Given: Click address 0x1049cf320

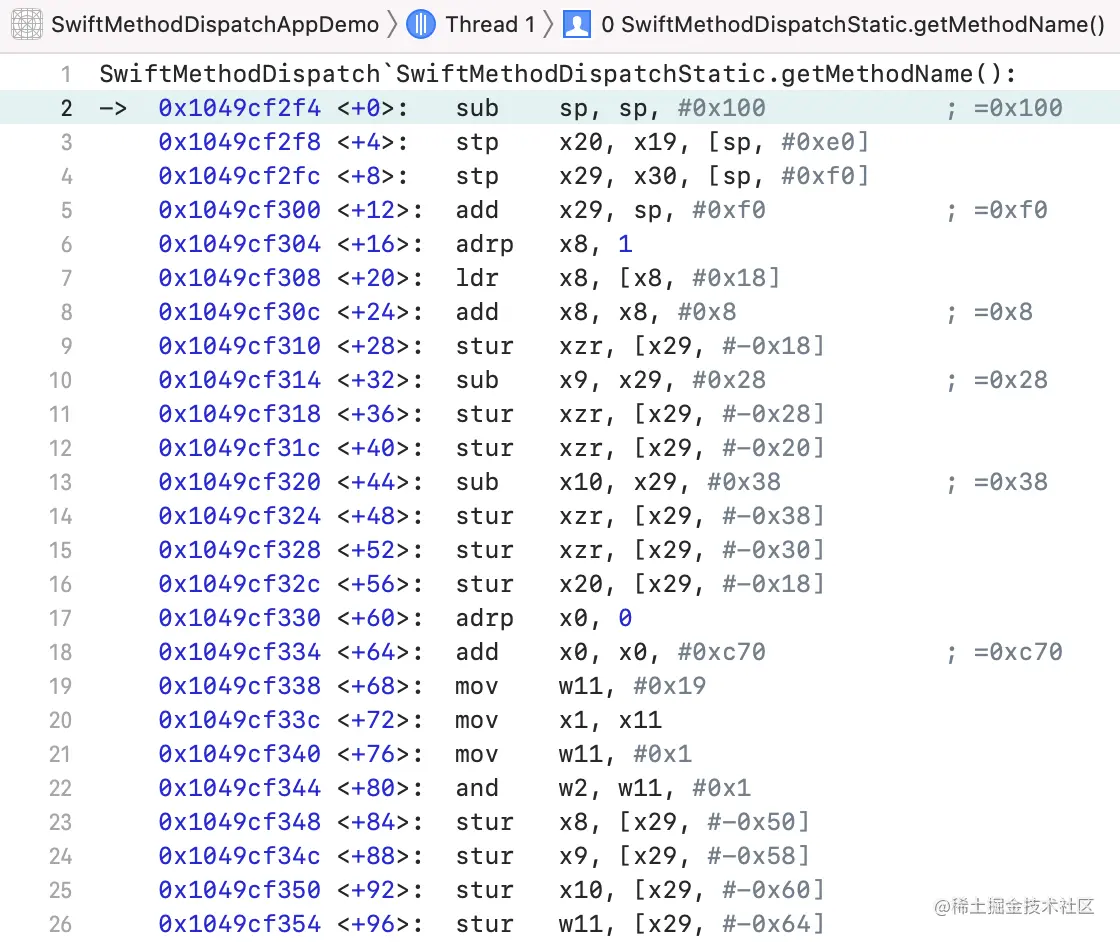Looking at the screenshot, I should tap(239, 482).
